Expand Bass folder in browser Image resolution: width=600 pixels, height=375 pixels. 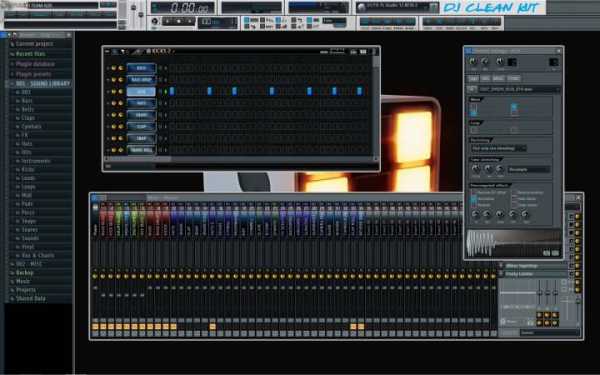point(27,101)
